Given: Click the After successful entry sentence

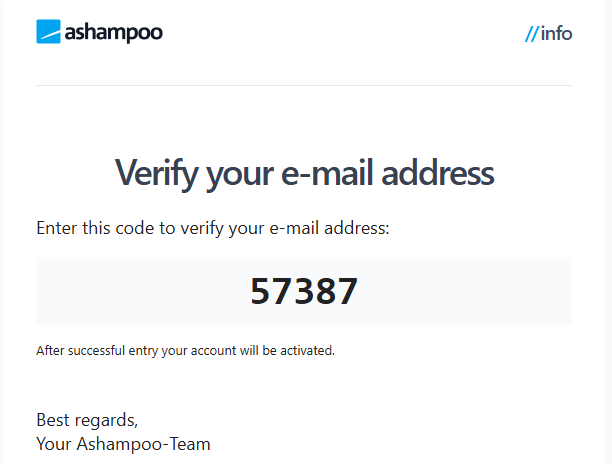Looking at the screenshot, I should (x=185, y=350).
